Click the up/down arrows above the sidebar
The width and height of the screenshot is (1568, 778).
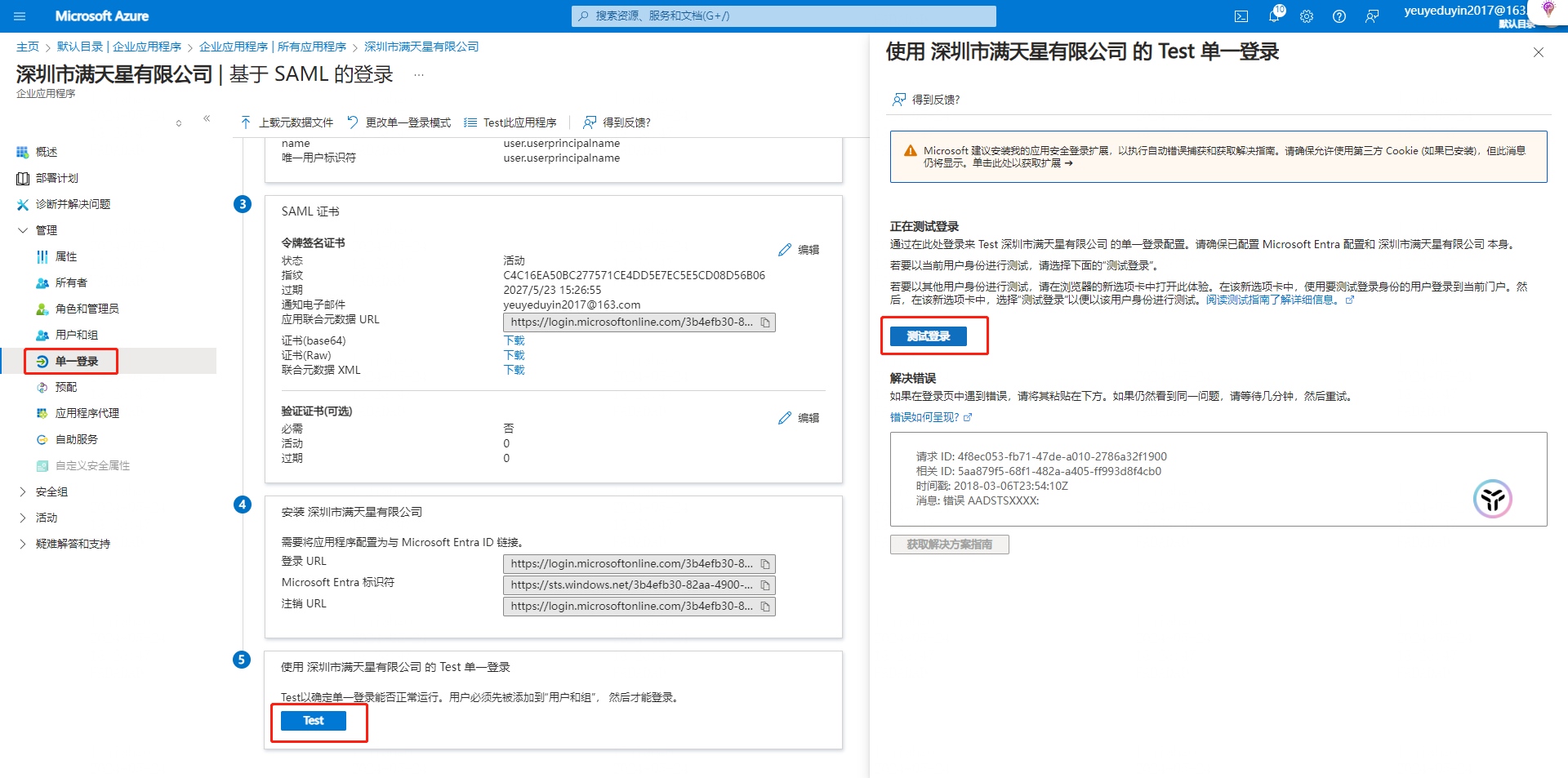179,123
